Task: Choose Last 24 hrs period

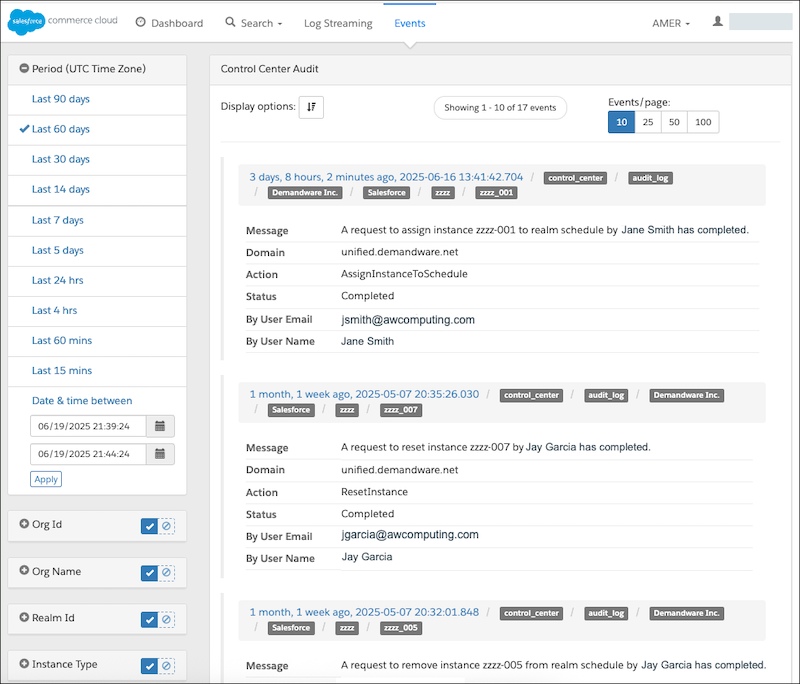Action: click(57, 280)
